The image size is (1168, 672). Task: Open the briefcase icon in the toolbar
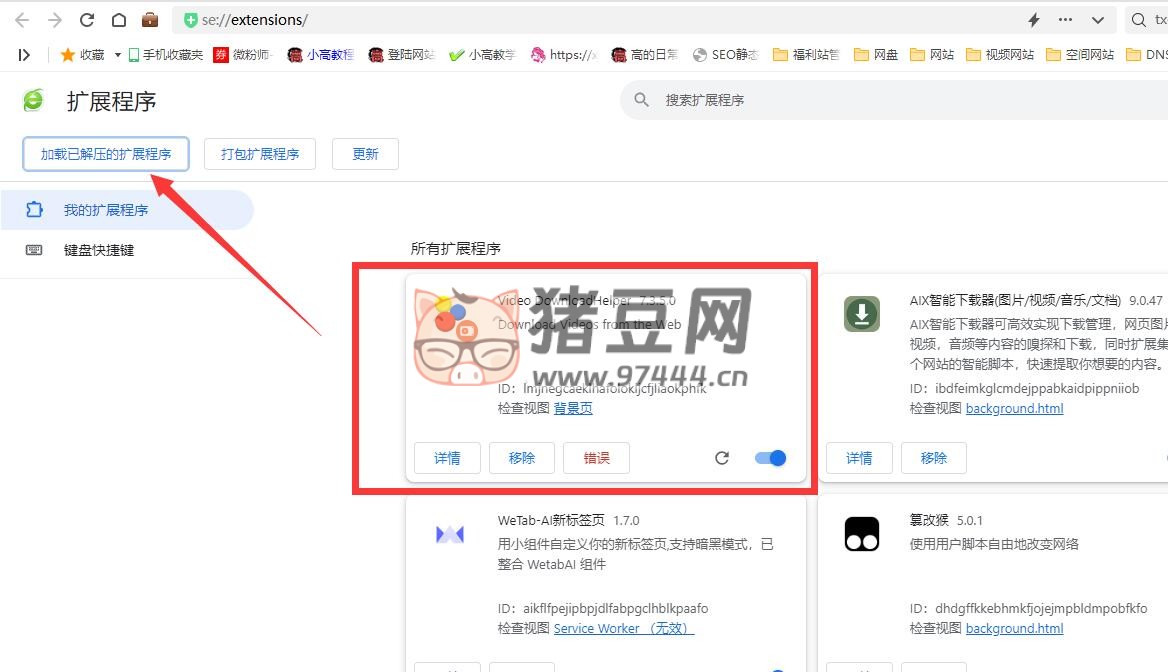coord(150,20)
